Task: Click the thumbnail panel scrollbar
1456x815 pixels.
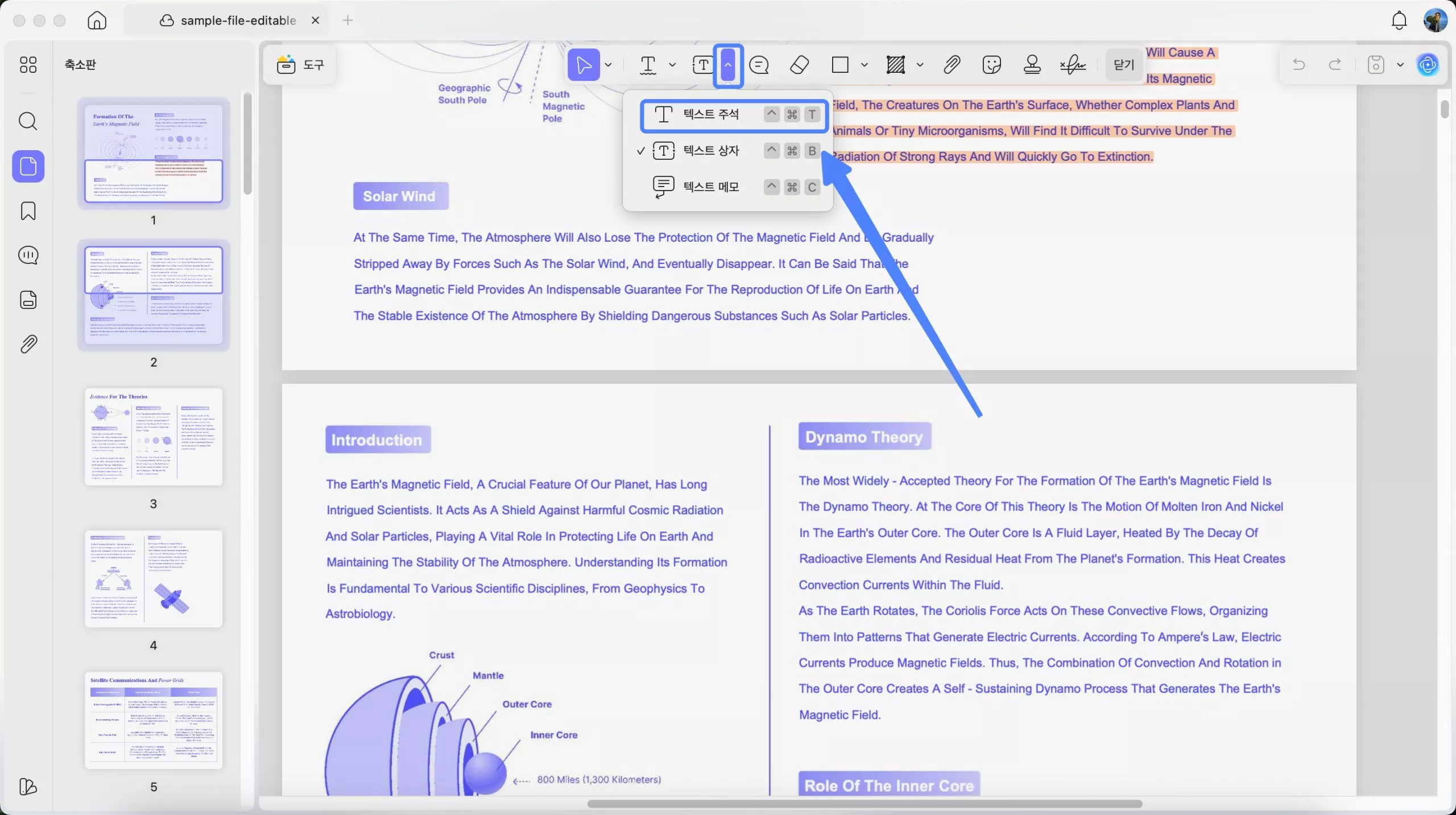Action: (247, 144)
